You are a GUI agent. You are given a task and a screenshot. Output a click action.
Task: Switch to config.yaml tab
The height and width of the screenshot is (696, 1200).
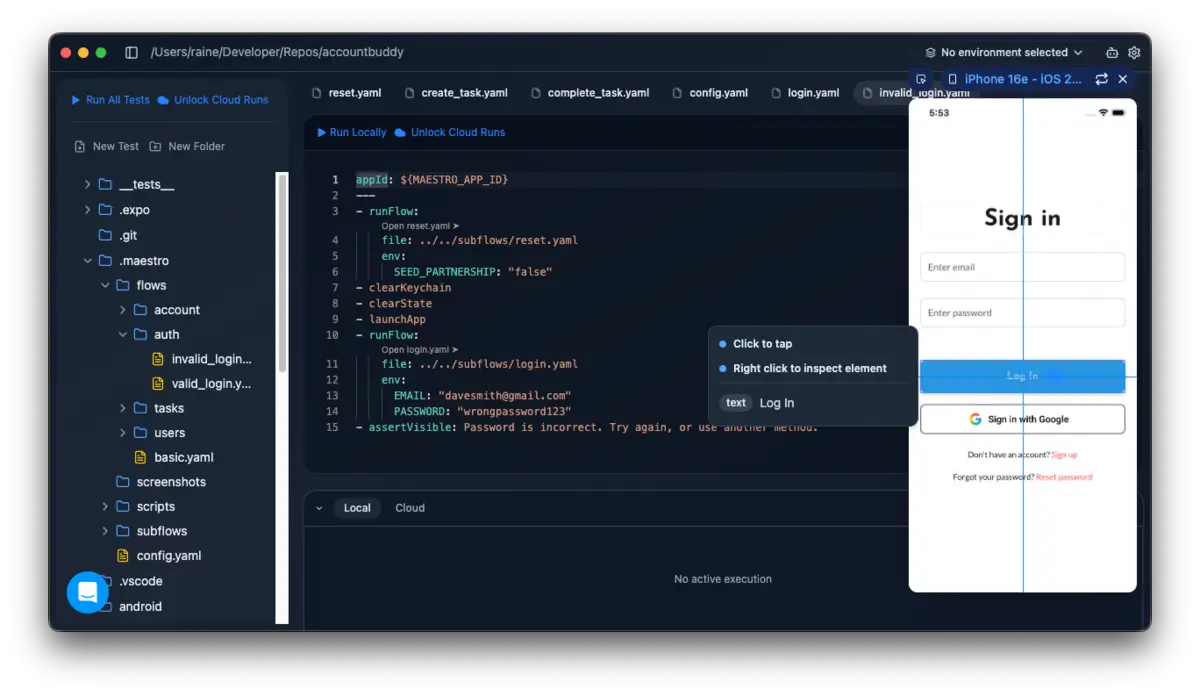[710, 93]
